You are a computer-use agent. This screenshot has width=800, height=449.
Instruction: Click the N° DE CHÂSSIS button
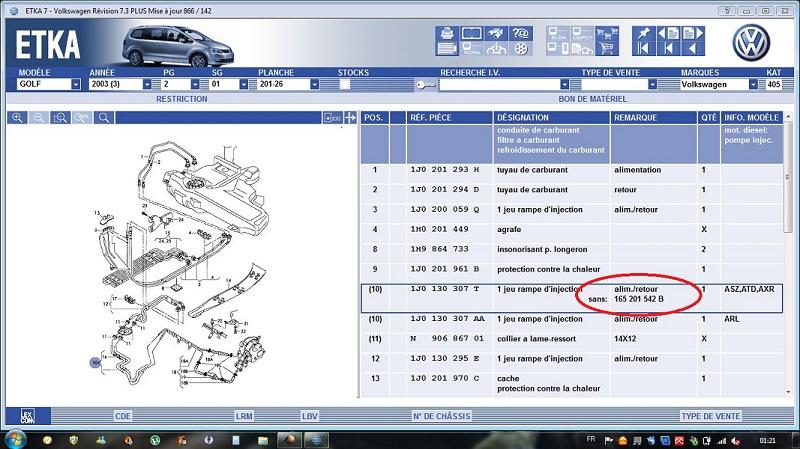coord(441,416)
